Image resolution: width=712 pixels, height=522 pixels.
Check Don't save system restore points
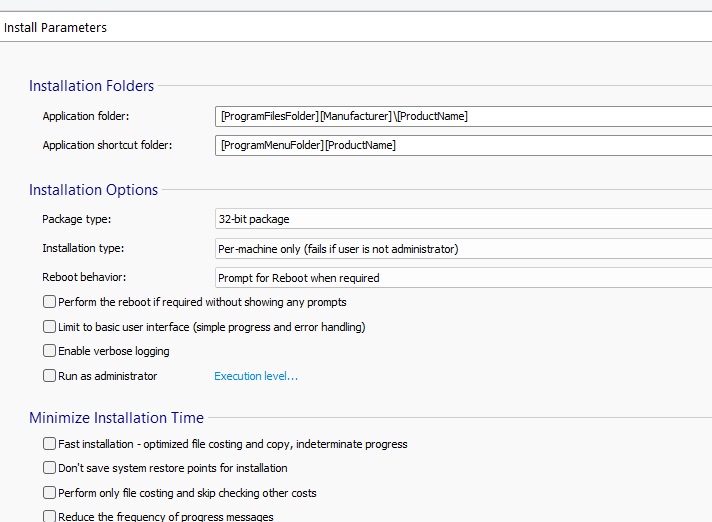[50, 468]
